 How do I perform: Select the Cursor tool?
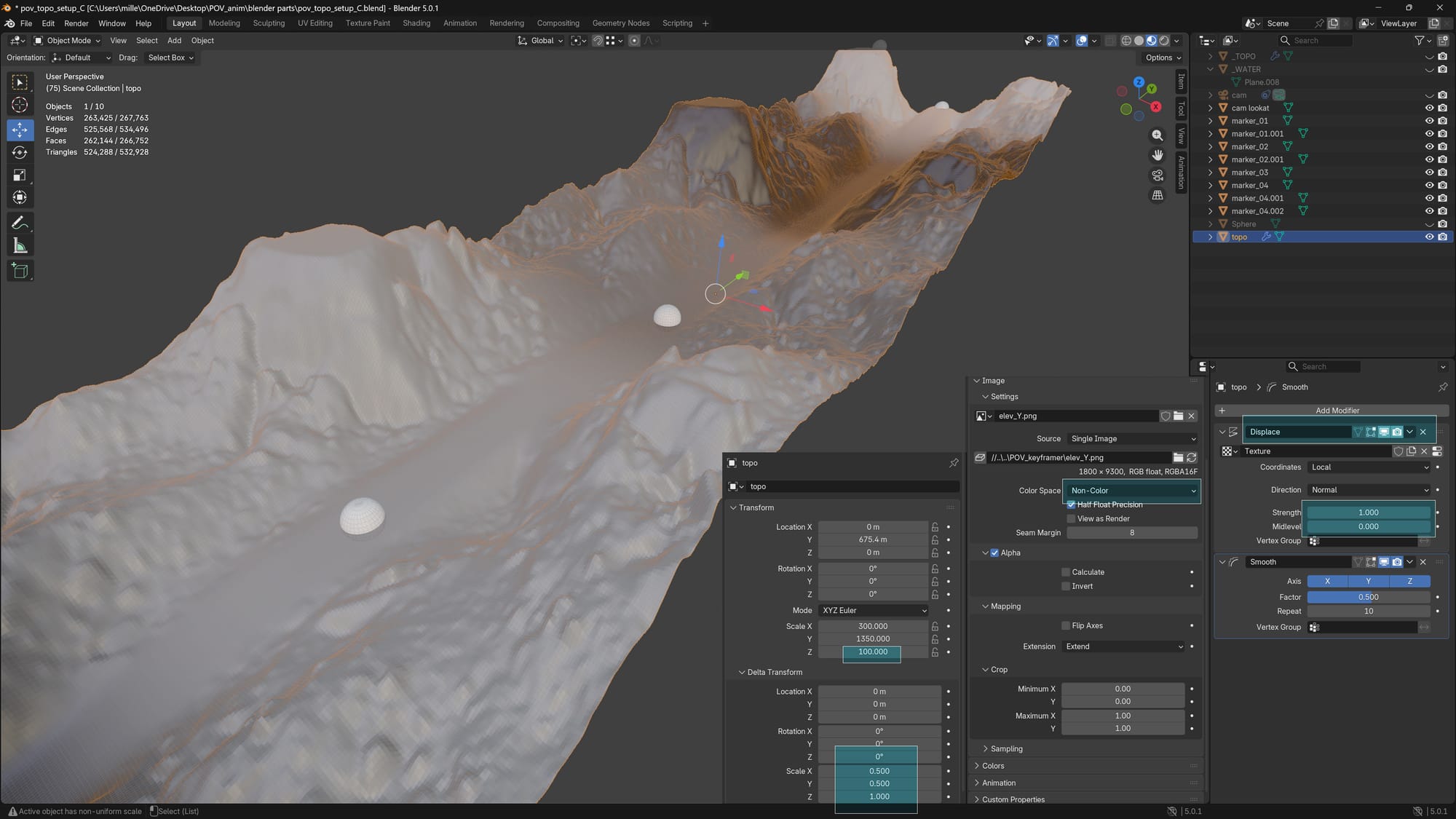[20, 105]
